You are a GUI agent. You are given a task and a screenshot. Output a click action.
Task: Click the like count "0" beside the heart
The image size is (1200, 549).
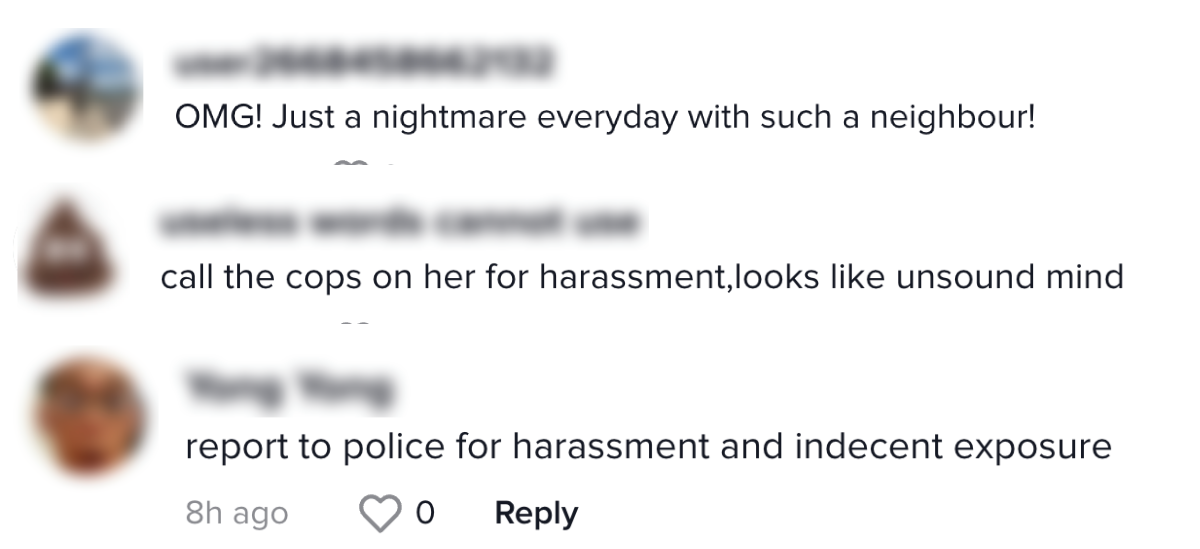tap(425, 514)
